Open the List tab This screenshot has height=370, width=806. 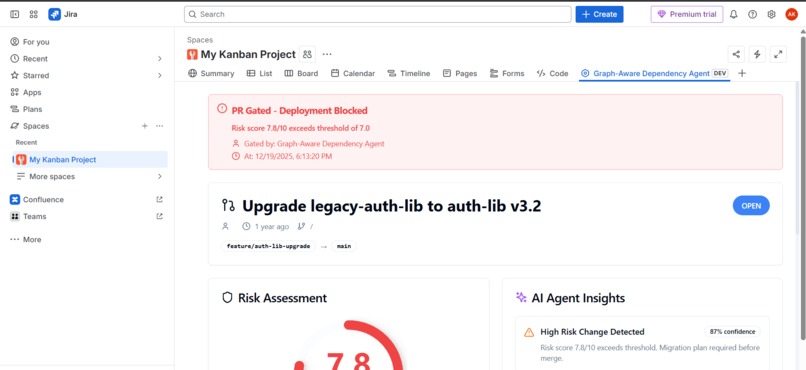(260, 73)
